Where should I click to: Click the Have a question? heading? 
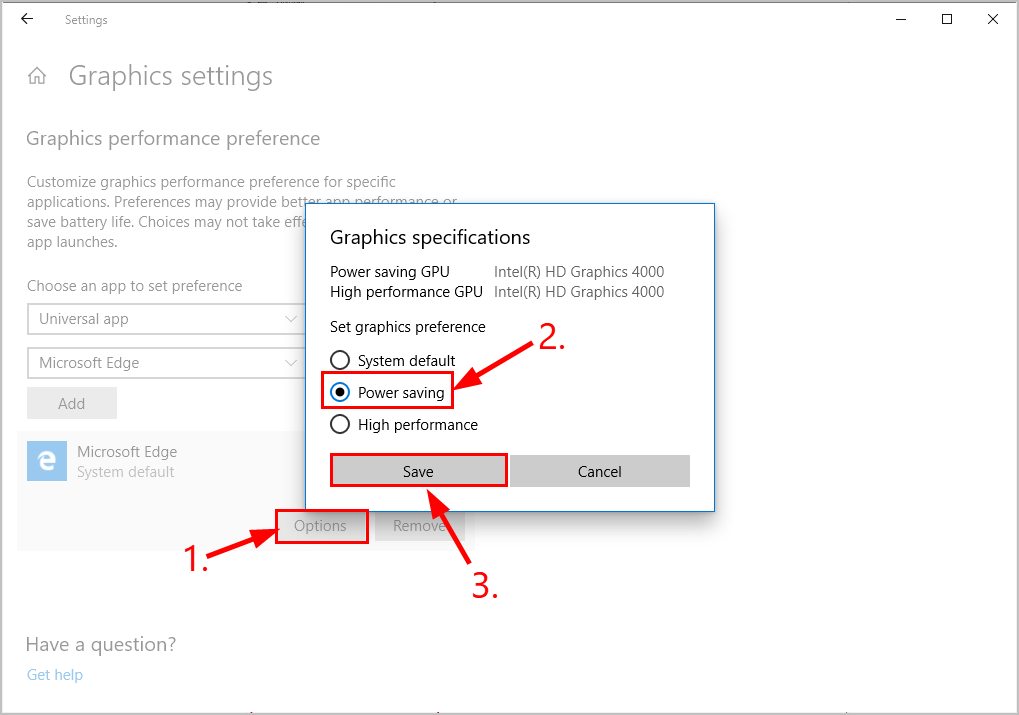[101, 644]
